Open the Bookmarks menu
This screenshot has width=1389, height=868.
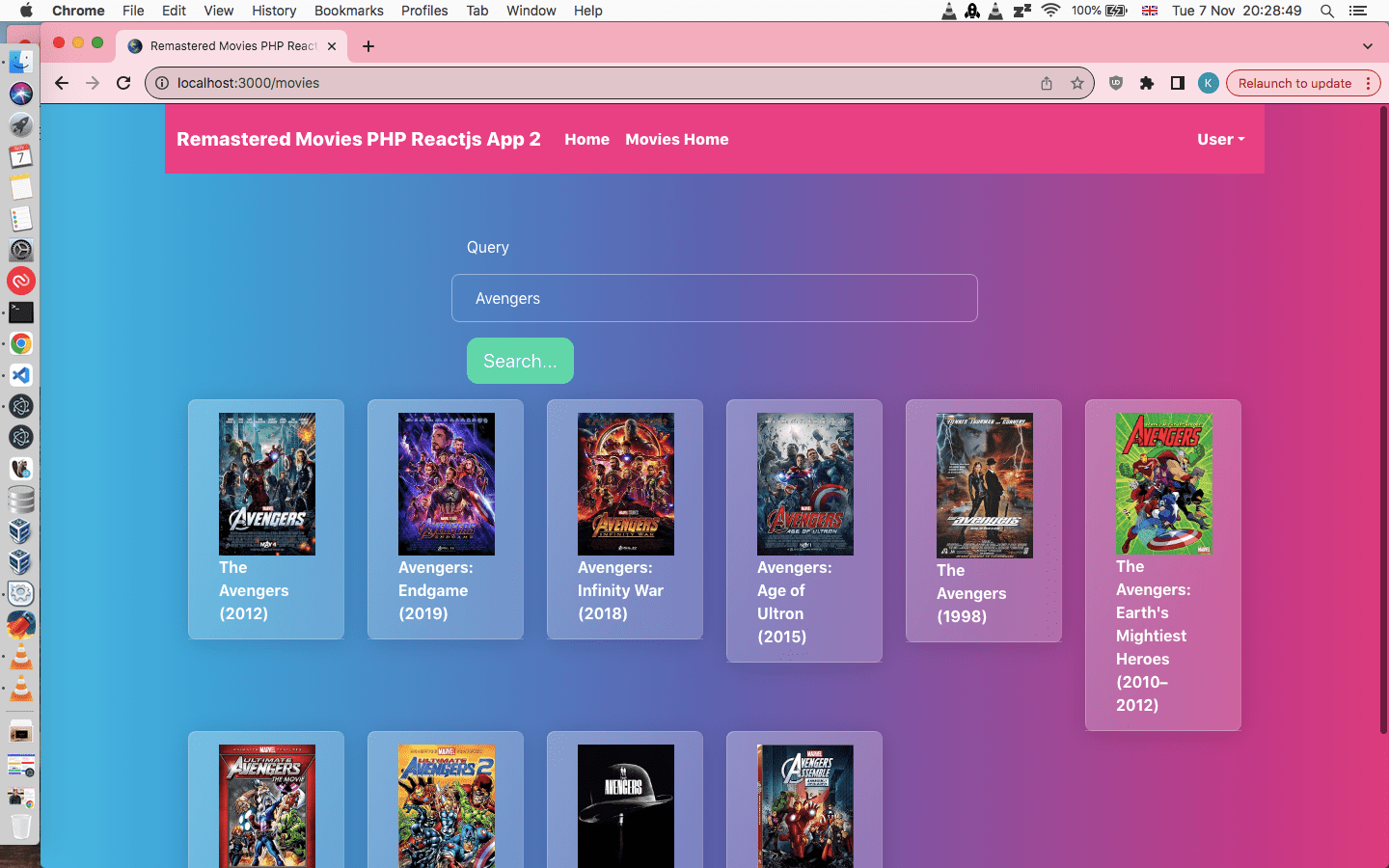coord(348,11)
